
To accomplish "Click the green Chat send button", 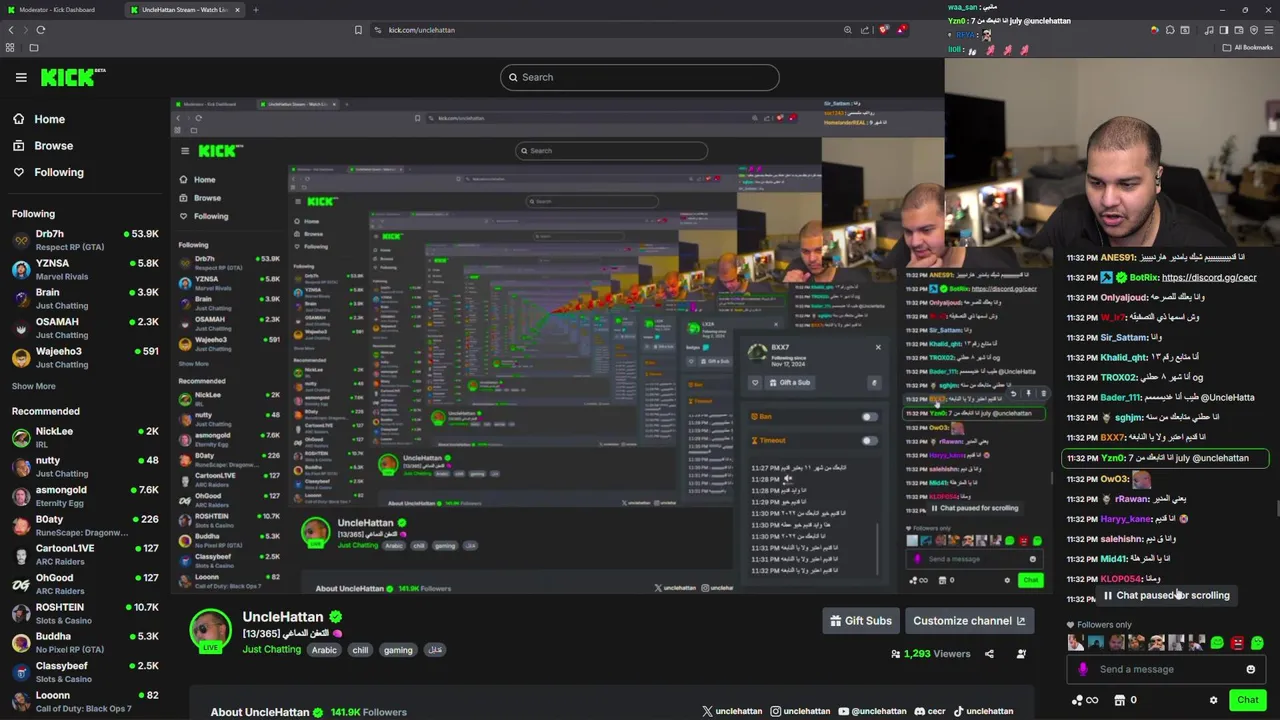I will point(1247,700).
